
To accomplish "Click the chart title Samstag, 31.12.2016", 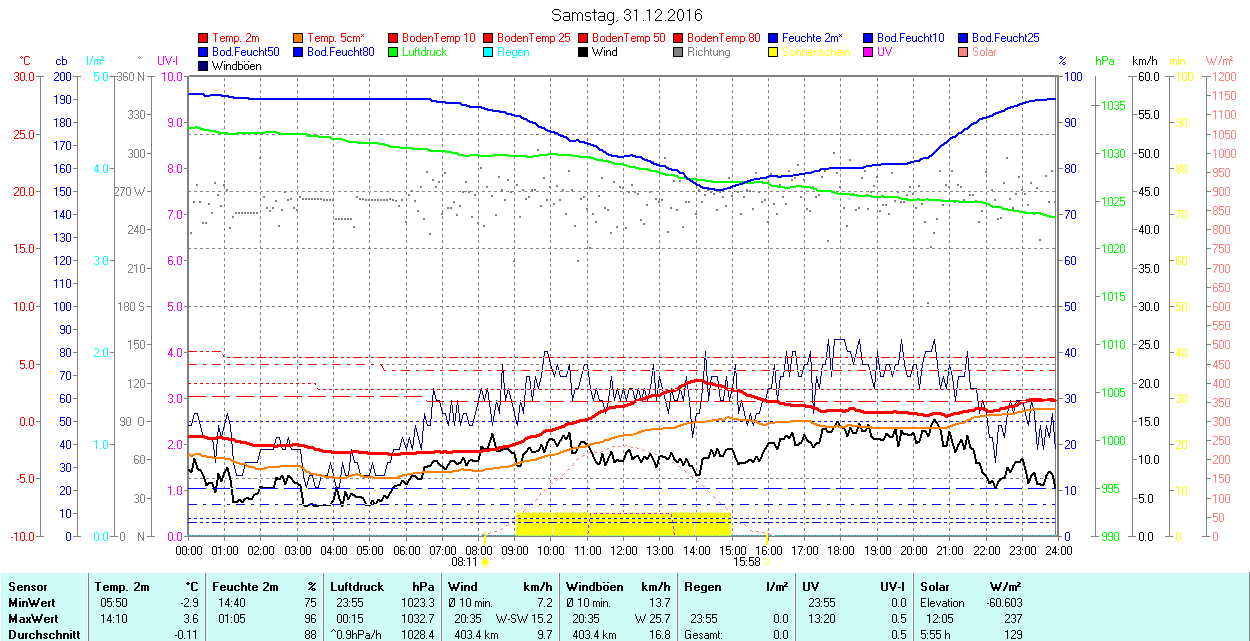I will [627, 15].
